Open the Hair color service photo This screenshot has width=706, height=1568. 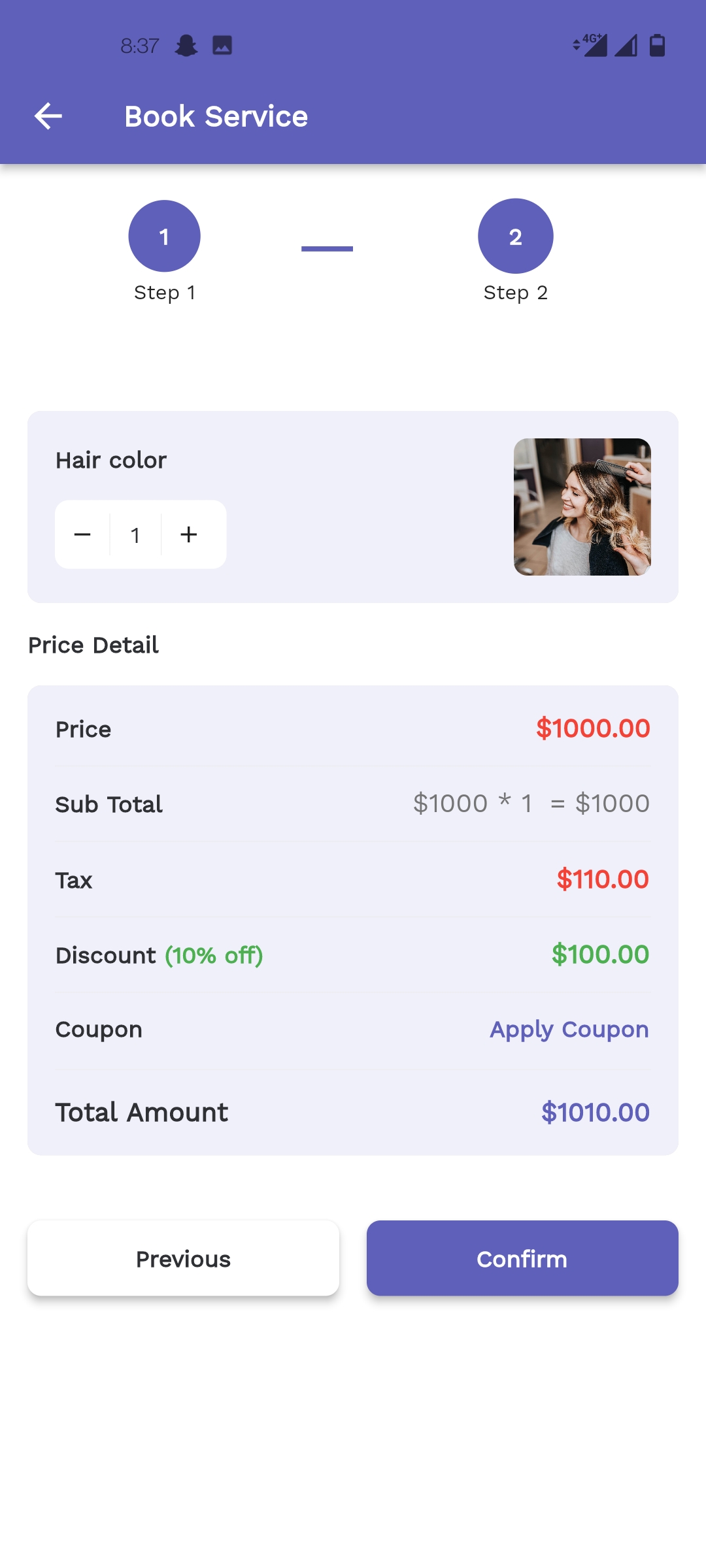tap(582, 507)
